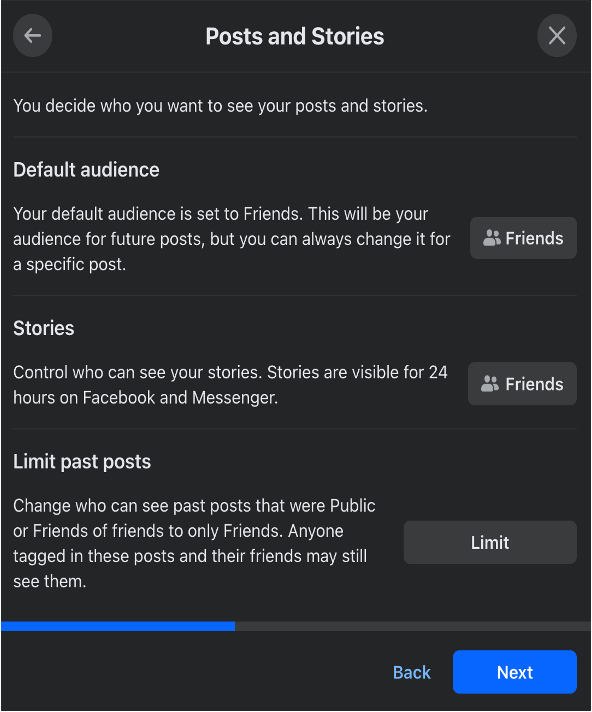Select the Stories section heading

[x=44, y=328]
